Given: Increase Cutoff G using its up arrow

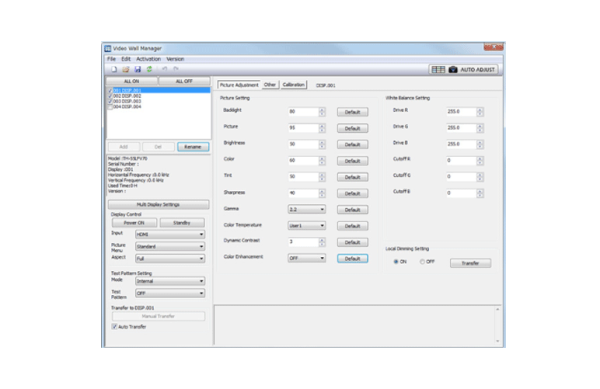Looking at the screenshot, I should click(480, 174).
